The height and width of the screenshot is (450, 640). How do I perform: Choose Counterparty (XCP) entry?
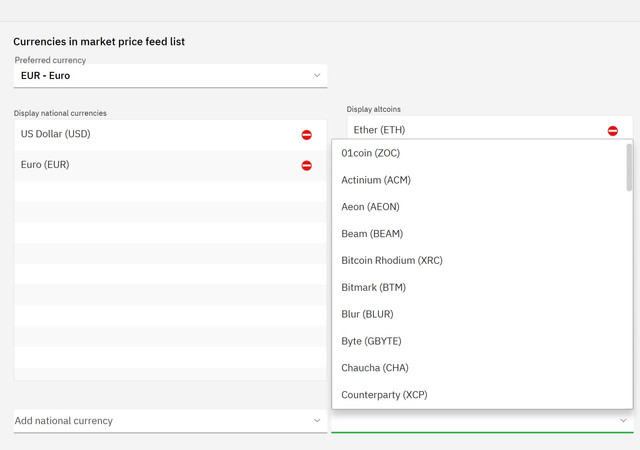tap(479, 395)
